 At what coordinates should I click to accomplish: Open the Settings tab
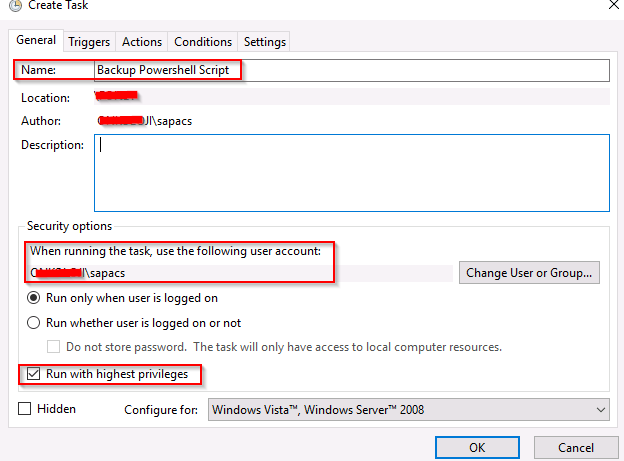click(265, 42)
